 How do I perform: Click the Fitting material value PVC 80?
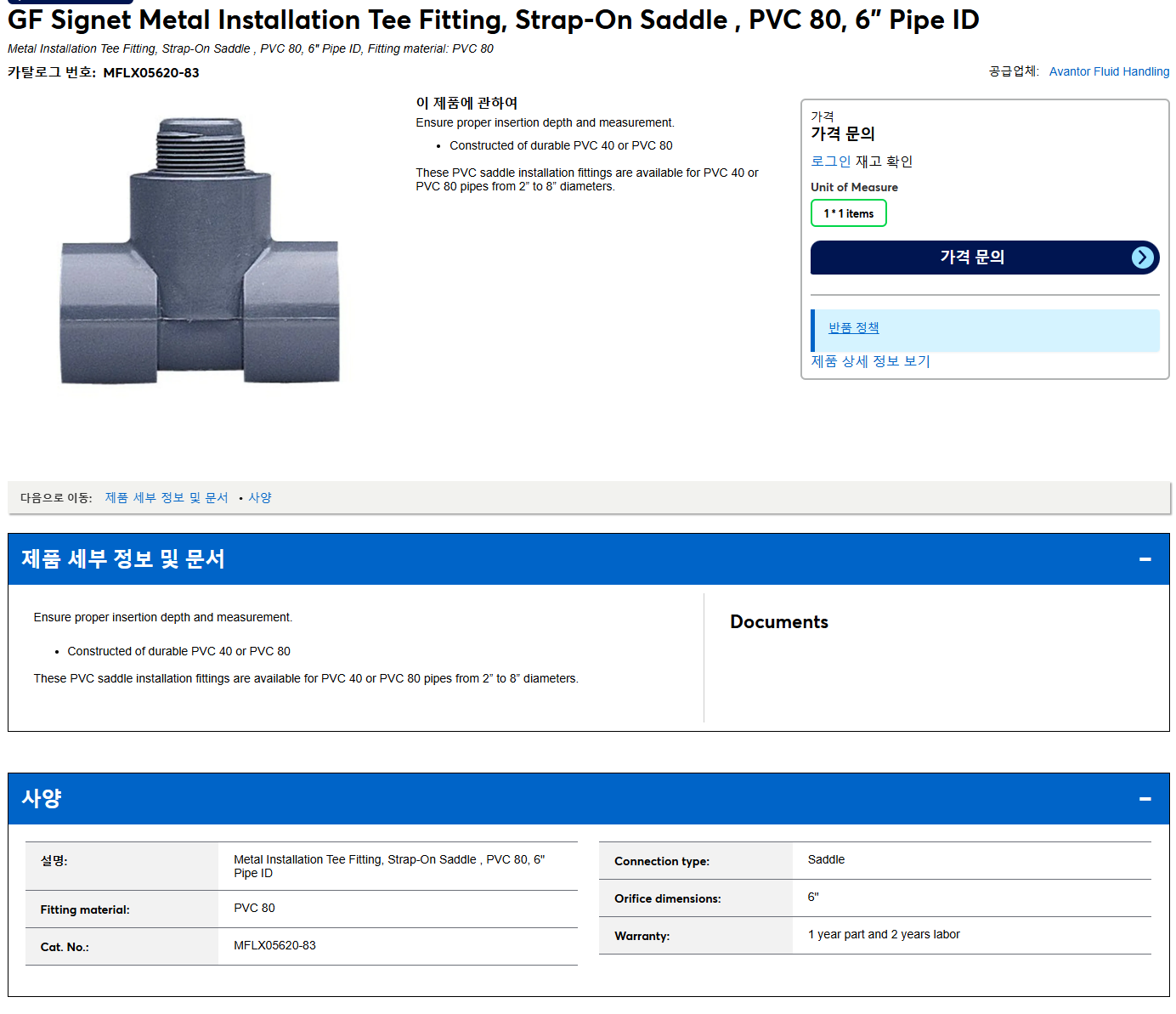pyautogui.click(x=254, y=909)
